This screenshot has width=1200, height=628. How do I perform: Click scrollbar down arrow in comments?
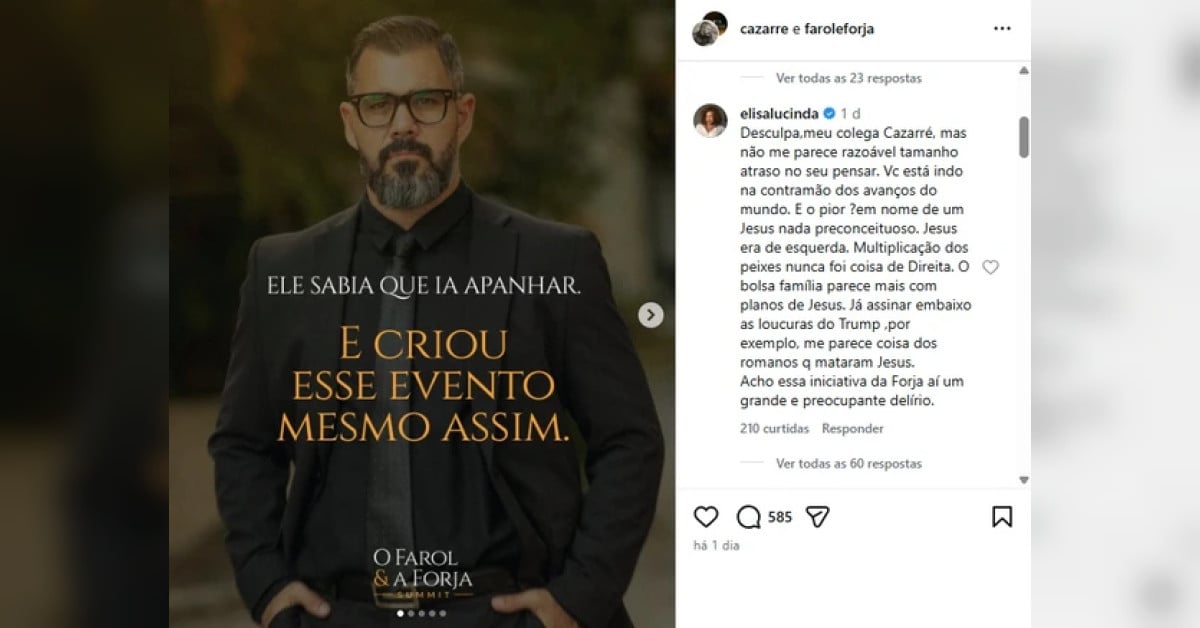(x=1024, y=480)
